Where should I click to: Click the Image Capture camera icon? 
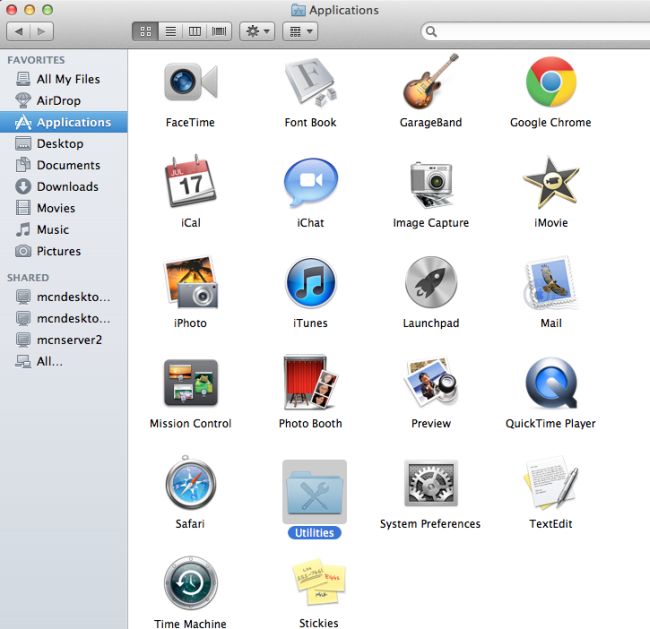click(x=431, y=184)
